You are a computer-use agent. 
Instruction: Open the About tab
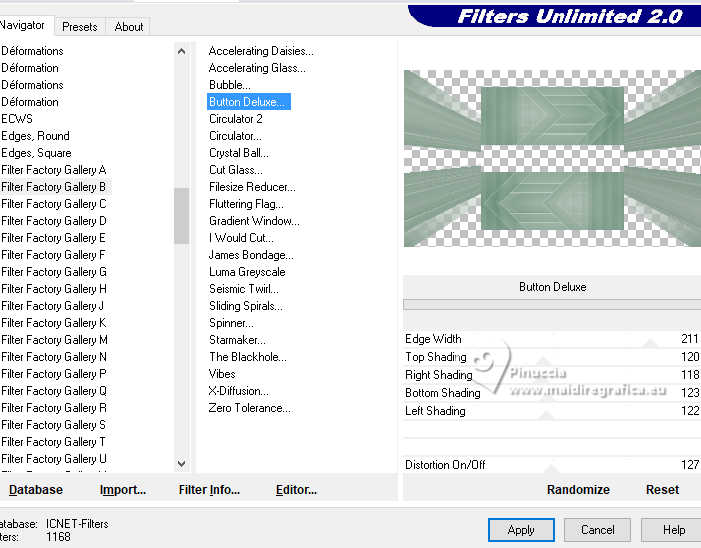tap(129, 27)
